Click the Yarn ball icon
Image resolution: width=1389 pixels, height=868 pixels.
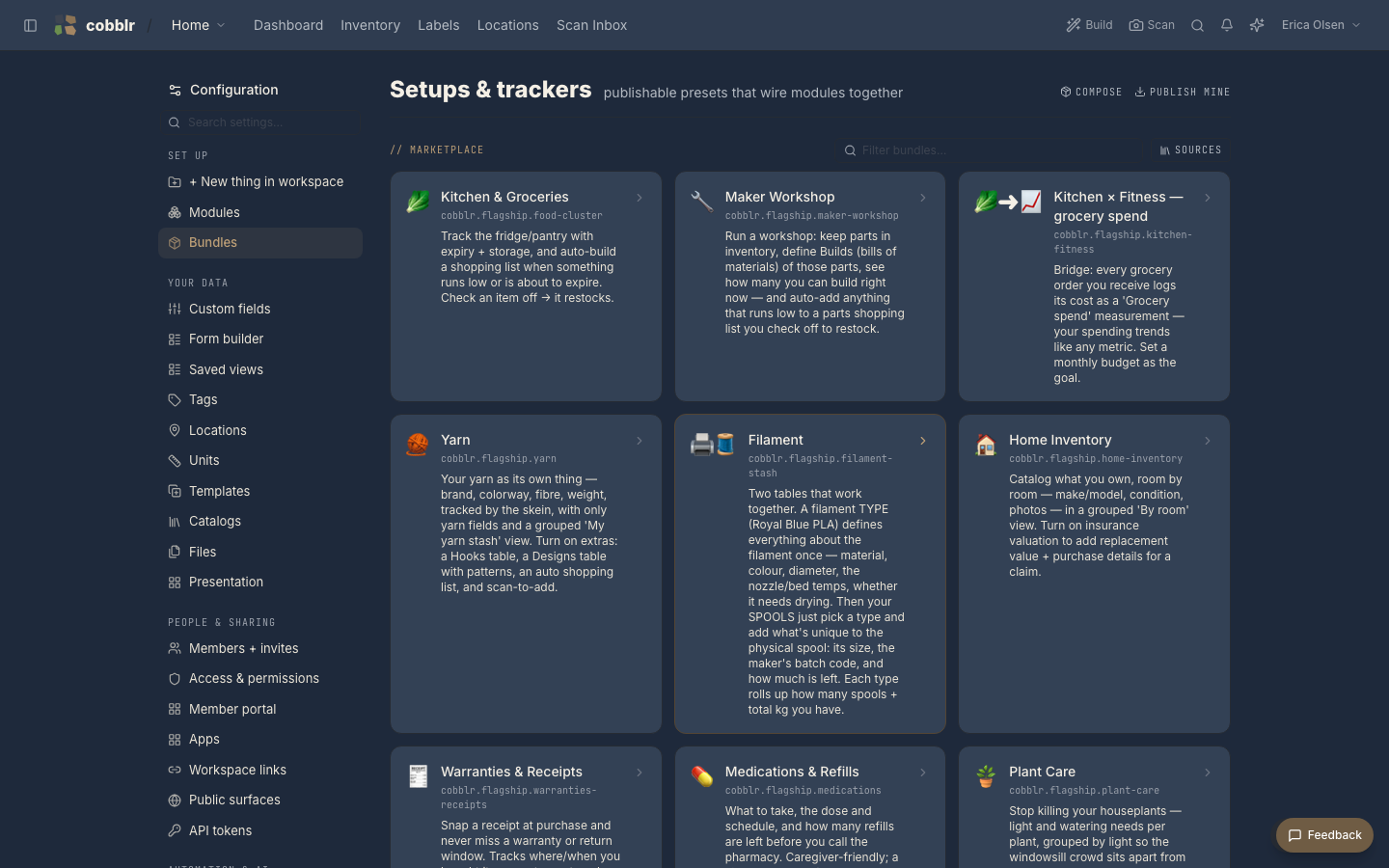(x=418, y=445)
